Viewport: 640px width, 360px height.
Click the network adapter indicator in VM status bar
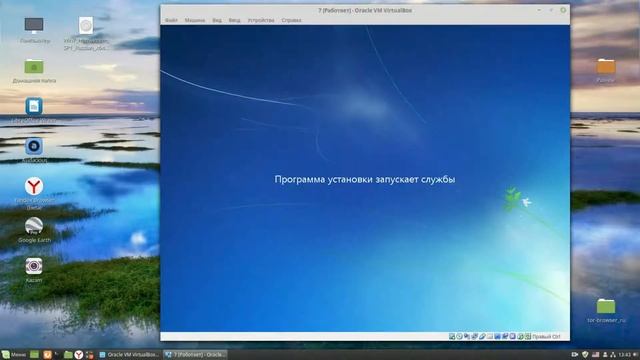[x=474, y=336]
